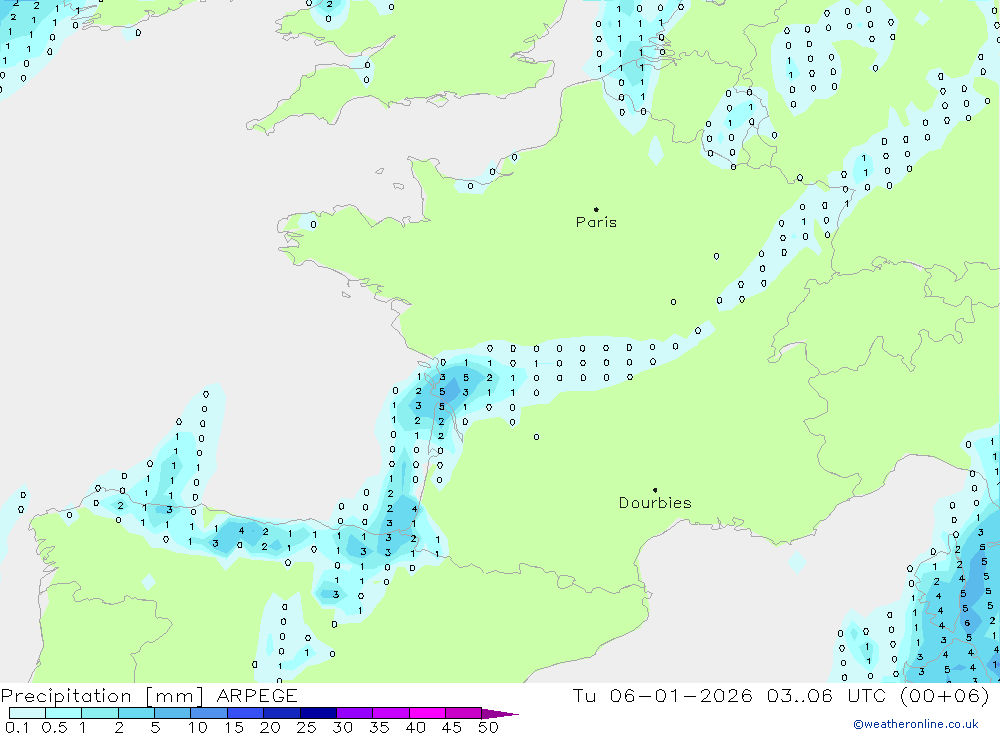This screenshot has height=733, width=1000.
Task: Click the Dourbies city label
Action: (x=655, y=503)
